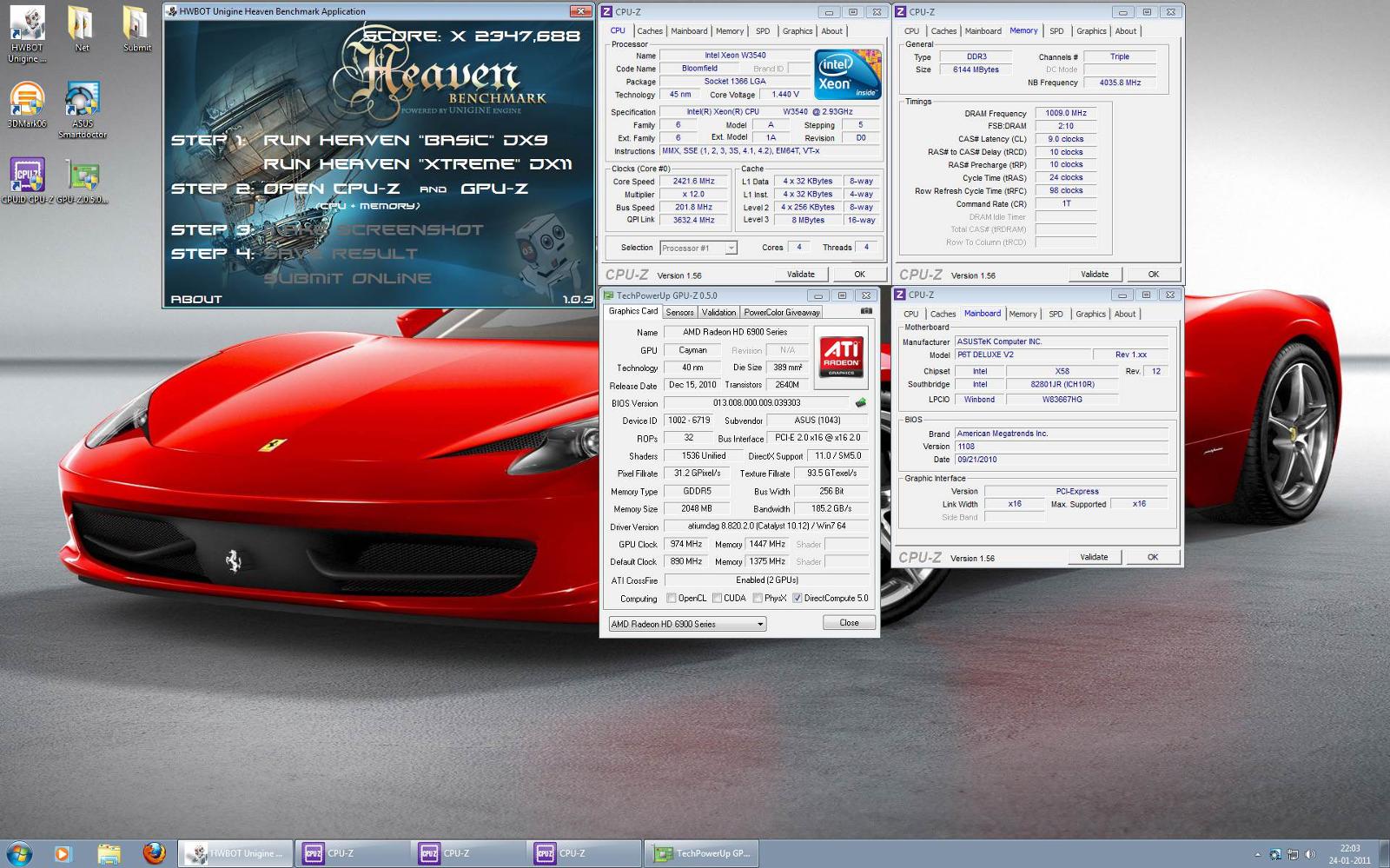1390x868 pixels.
Task: Toggle the PhysX checkbox in GPU-Z
Action: click(x=758, y=598)
